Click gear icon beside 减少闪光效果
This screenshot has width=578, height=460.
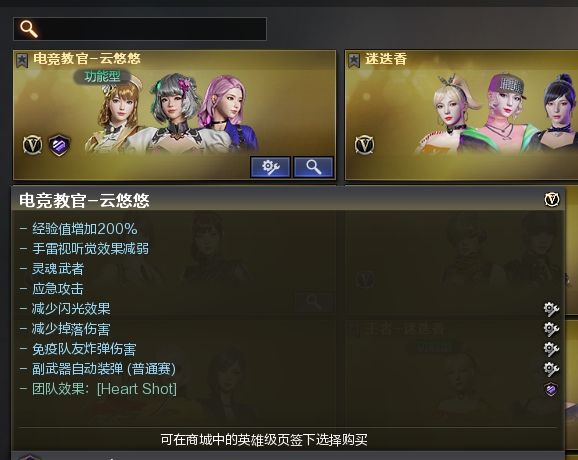tap(551, 309)
